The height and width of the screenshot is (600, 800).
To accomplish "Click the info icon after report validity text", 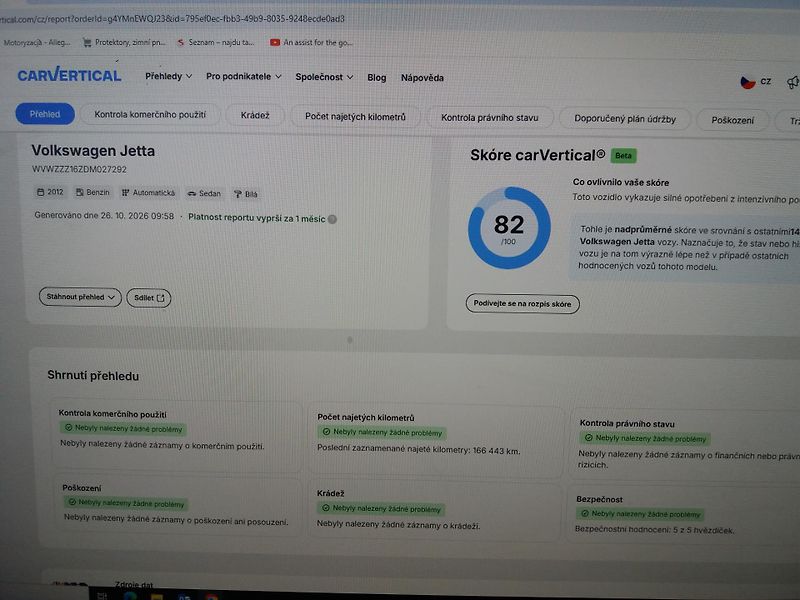I will (x=332, y=219).
